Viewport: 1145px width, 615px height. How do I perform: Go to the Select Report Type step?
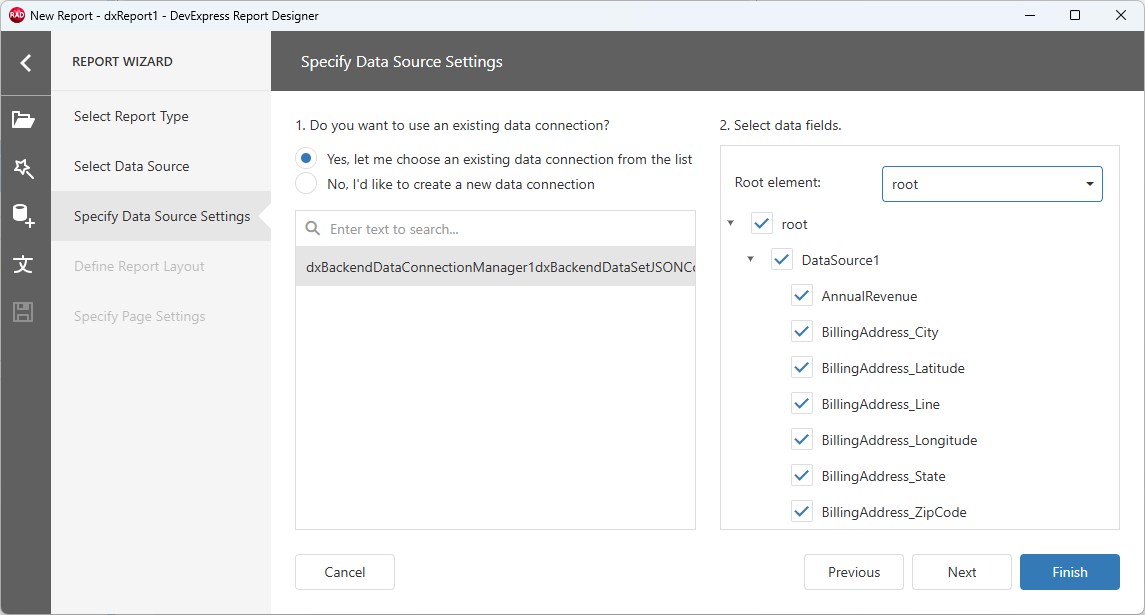[x=130, y=117]
